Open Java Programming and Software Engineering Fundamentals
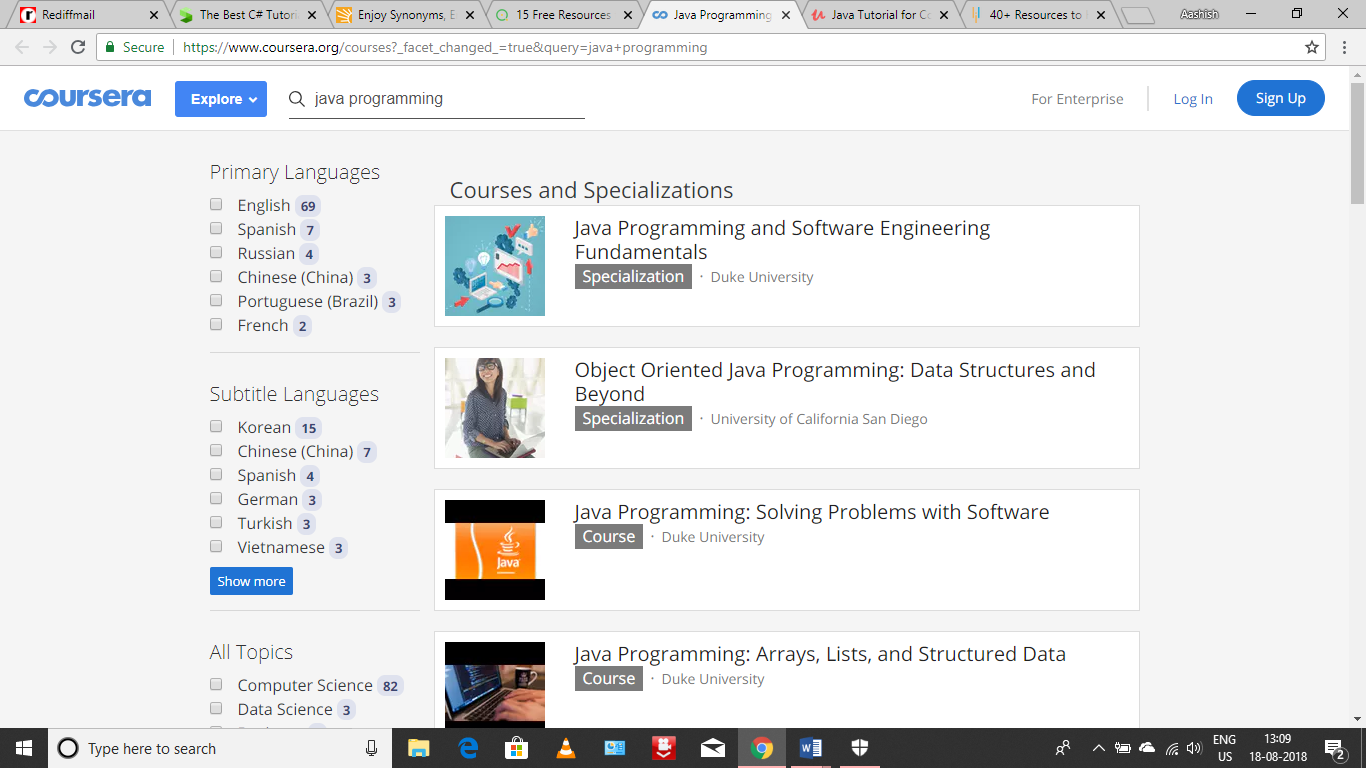 pyautogui.click(x=782, y=240)
